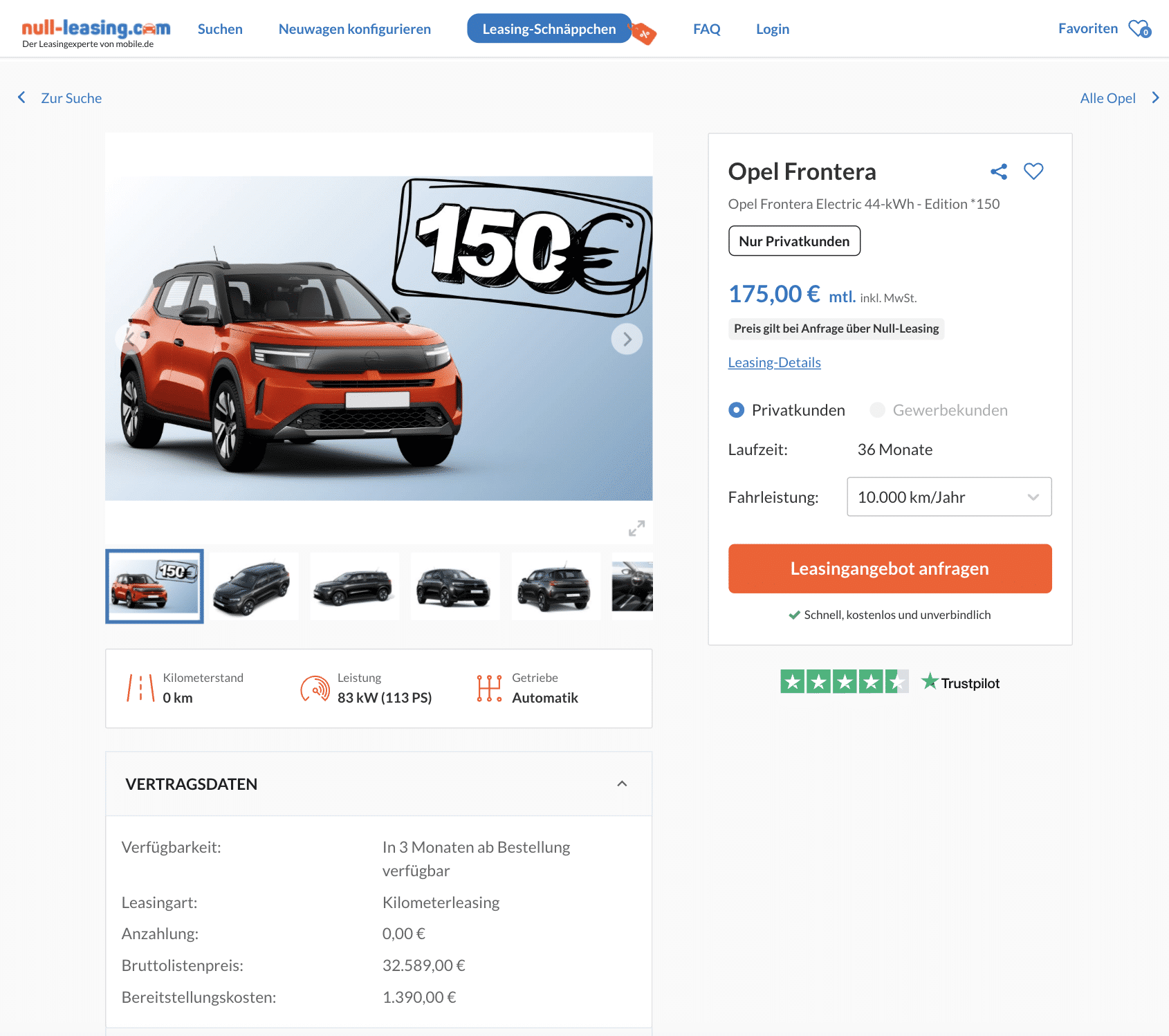The width and height of the screenshot is (1169, 1036).
Task: Click the share icon next to Opel Frontera
Action: tap(999, 172)
